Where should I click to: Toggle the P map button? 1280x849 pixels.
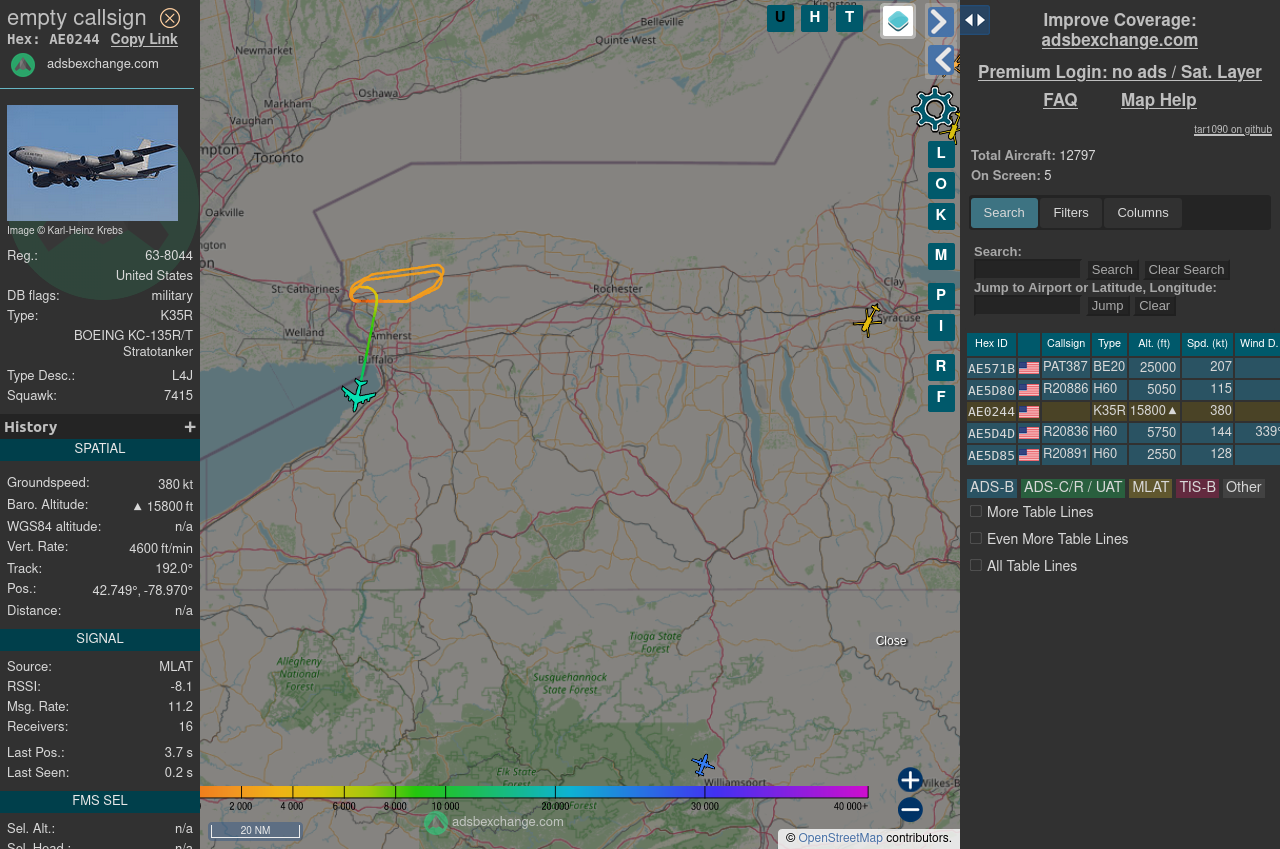(x=941, y=296)
